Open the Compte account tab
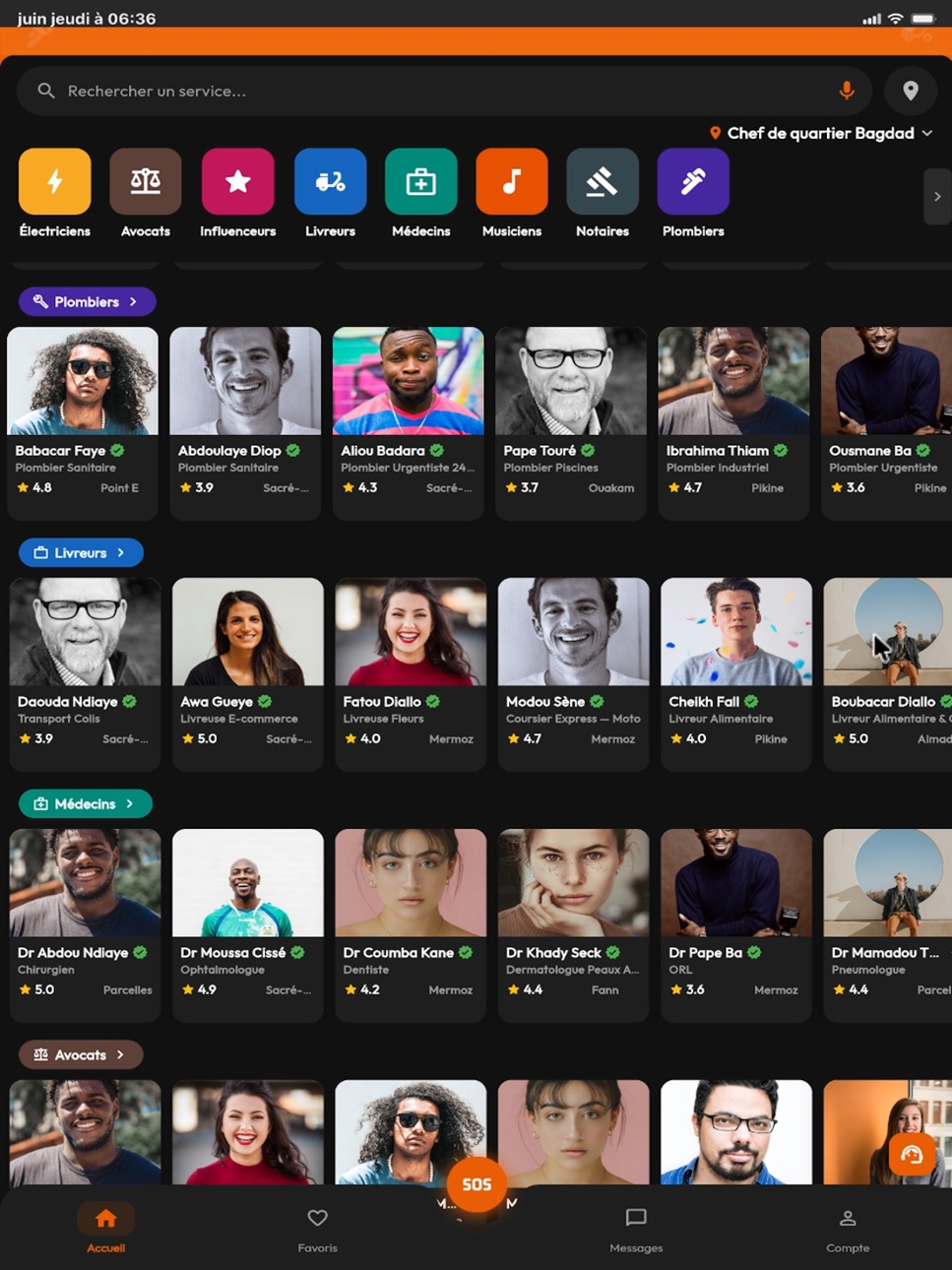Screen dimensions: 952x1270 pos(848,1229)
